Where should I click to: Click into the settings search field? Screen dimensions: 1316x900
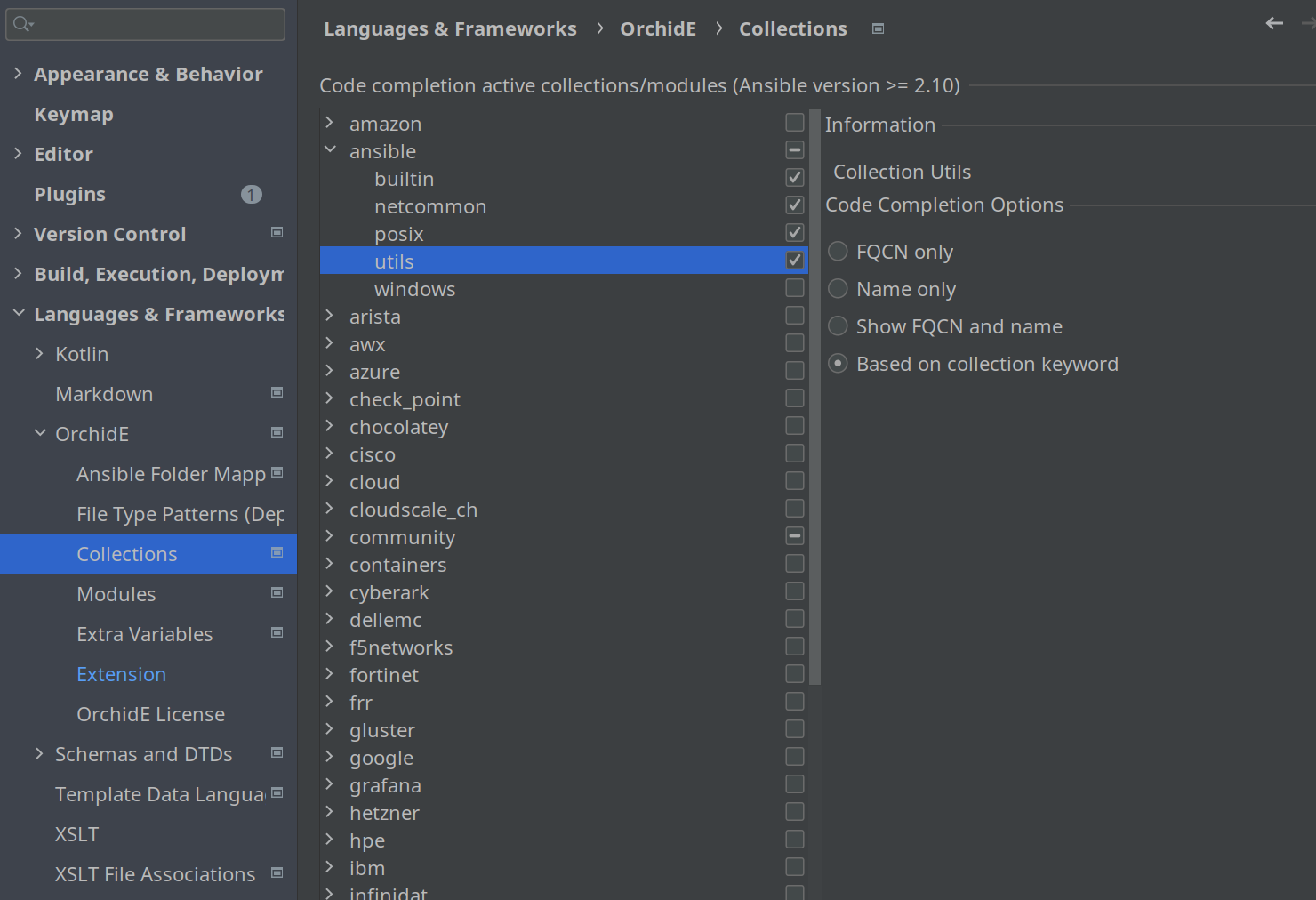click(146, 24)
